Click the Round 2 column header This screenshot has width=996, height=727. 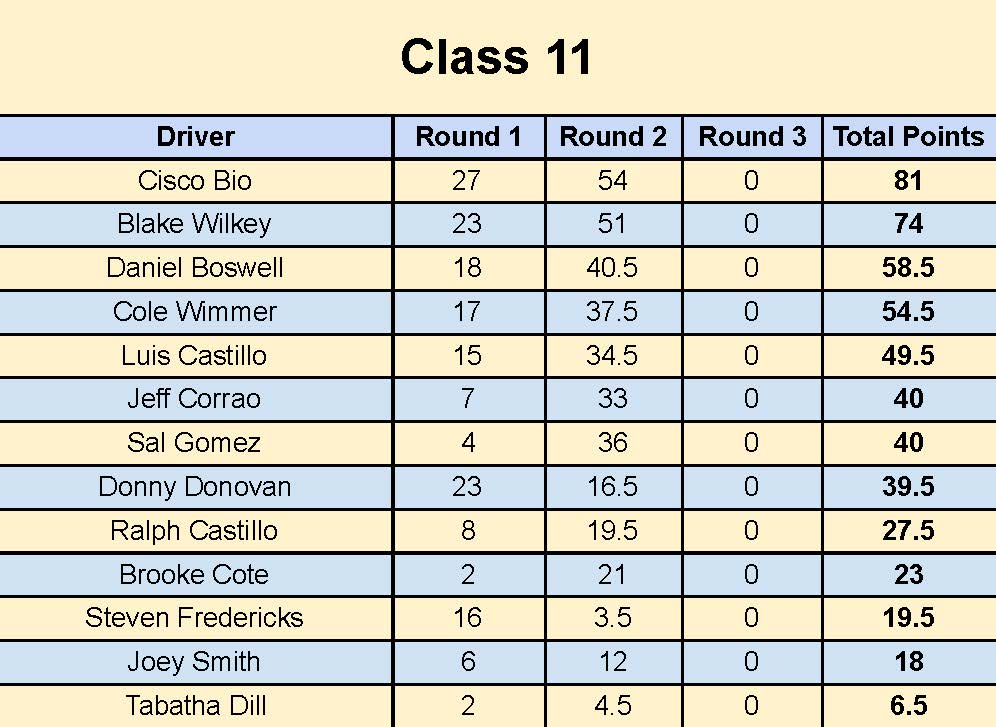point(613,137)
